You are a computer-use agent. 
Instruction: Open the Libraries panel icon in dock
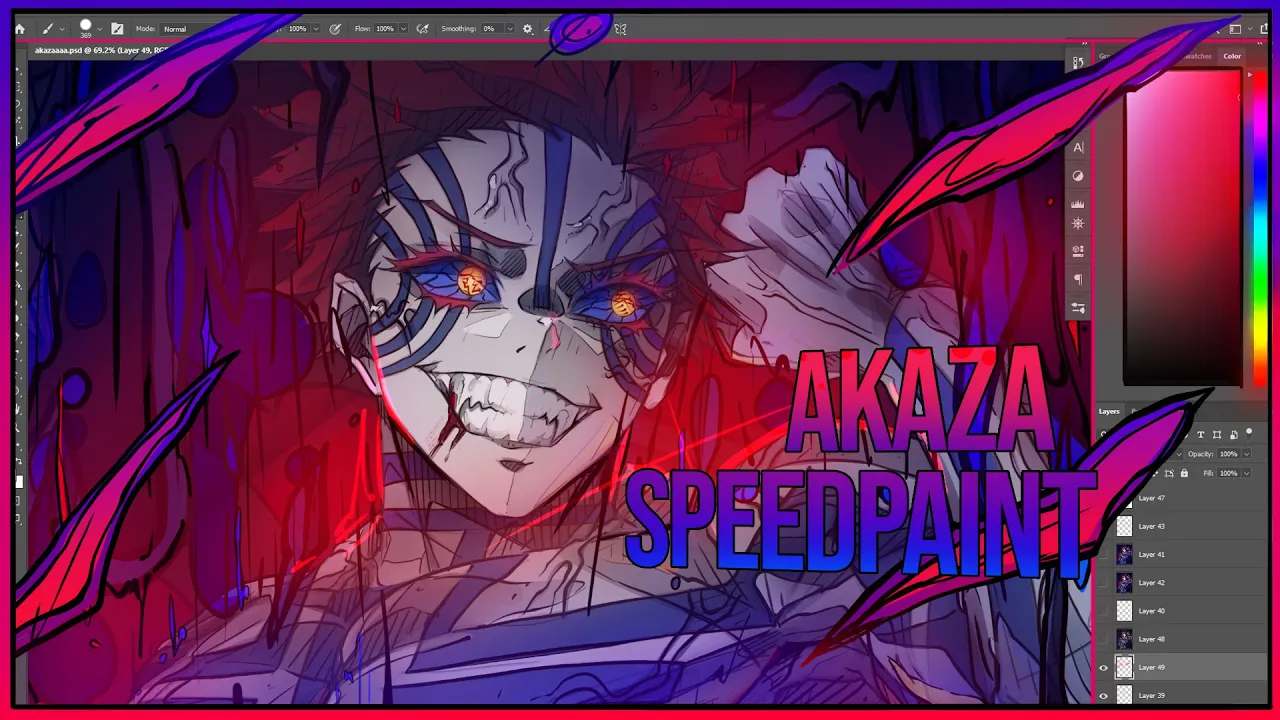(1078, 251)
